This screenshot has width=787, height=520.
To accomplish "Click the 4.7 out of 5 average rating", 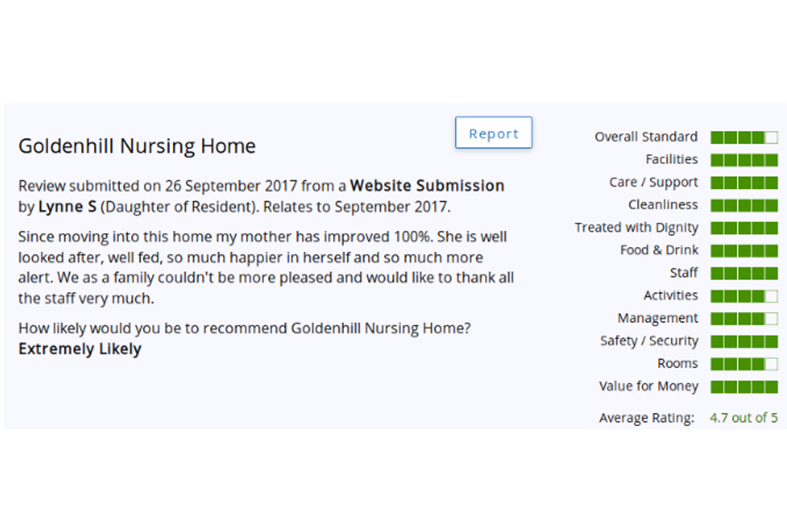I will coord(743,418).
